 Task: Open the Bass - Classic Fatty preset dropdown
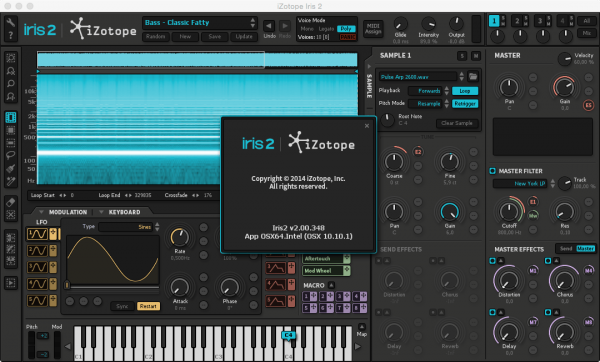pyautogui.click(x=200, y=23)
